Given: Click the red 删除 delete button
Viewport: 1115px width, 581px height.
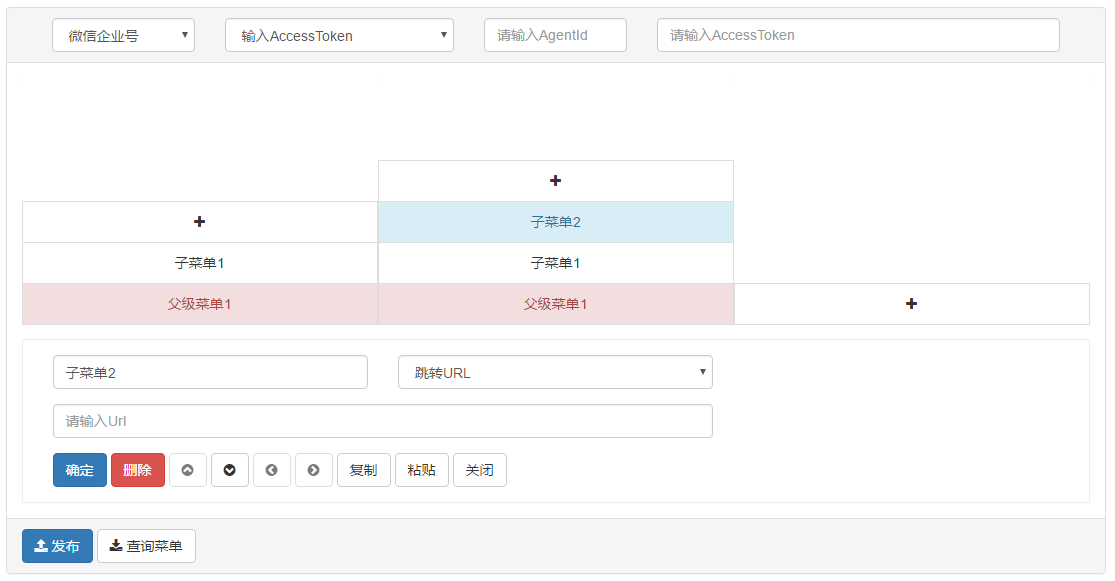Looking at the screenshot, I should (138, 470).
